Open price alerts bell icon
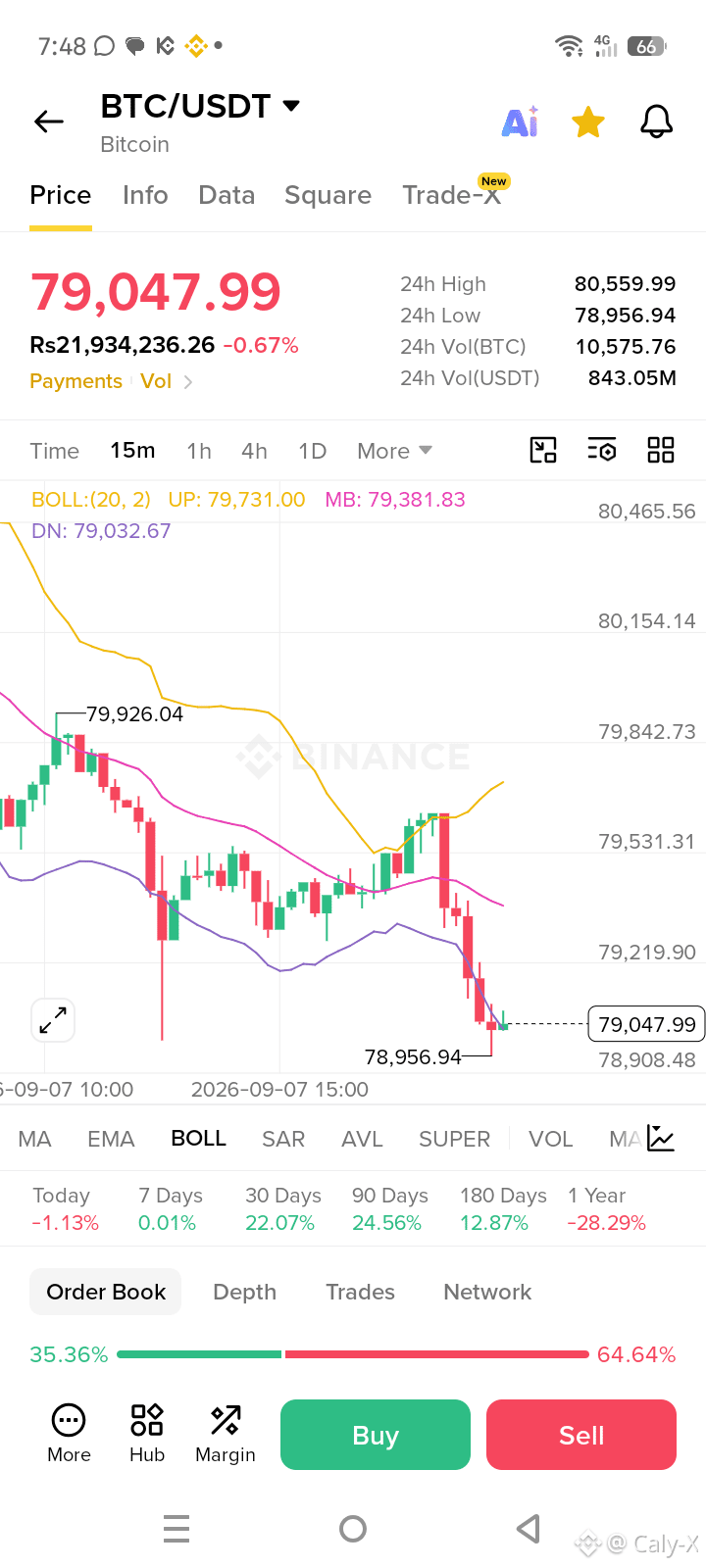Viewport: 706px width, 1568px height. tap(656, 122)
